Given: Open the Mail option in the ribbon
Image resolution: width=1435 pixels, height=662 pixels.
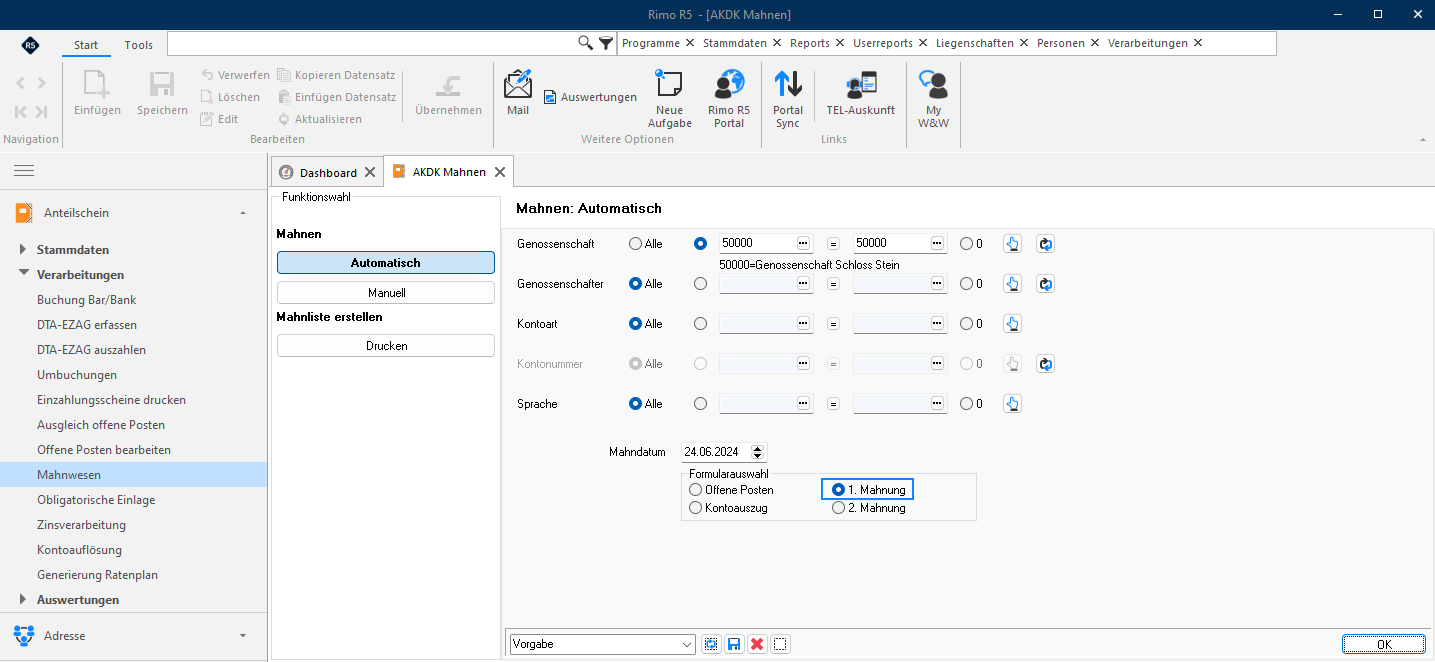Looking at the screenshot, I should click(x=518, y=92).
